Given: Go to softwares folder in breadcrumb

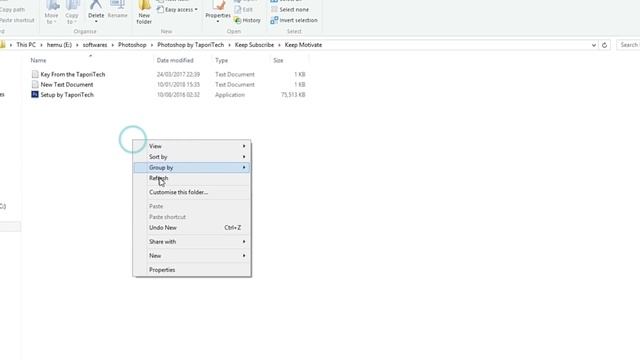Looking at the screenshot, I should point(95,45).
